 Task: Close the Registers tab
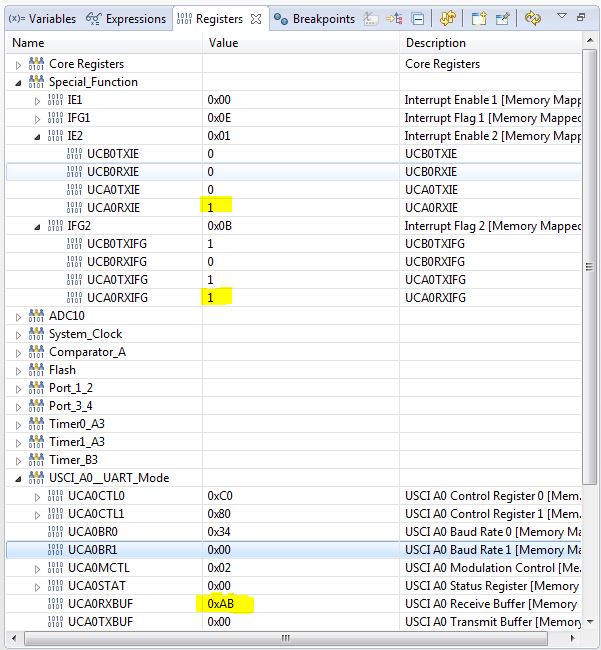click(256, 19)
